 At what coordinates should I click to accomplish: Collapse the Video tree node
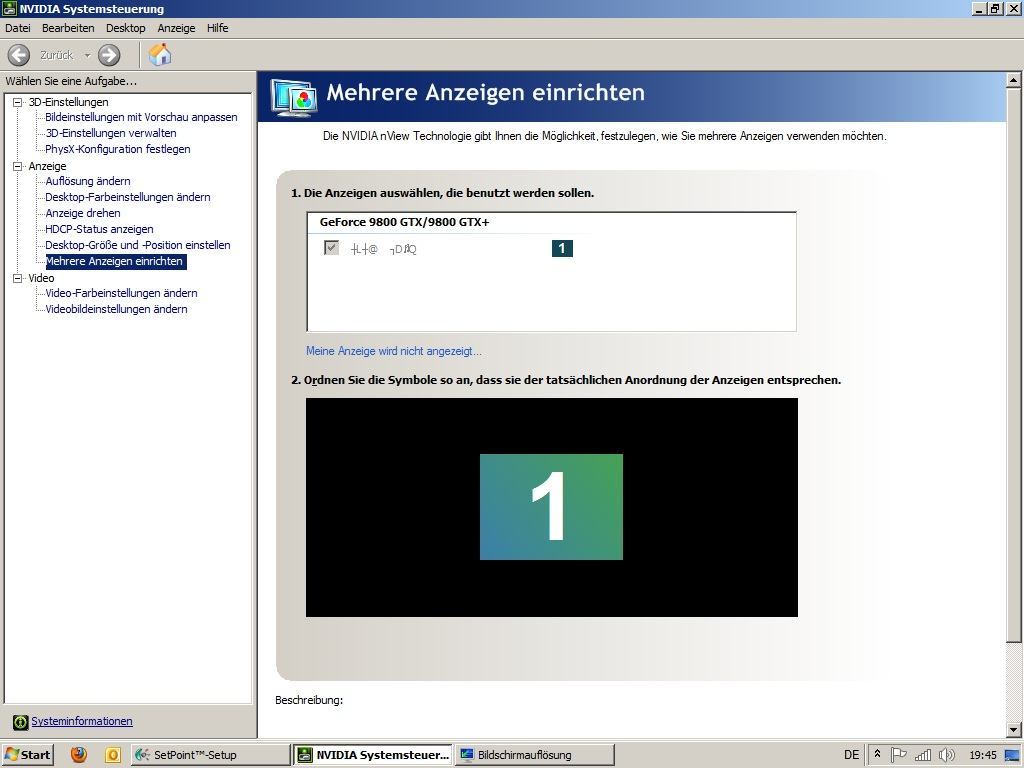(18, 278)
